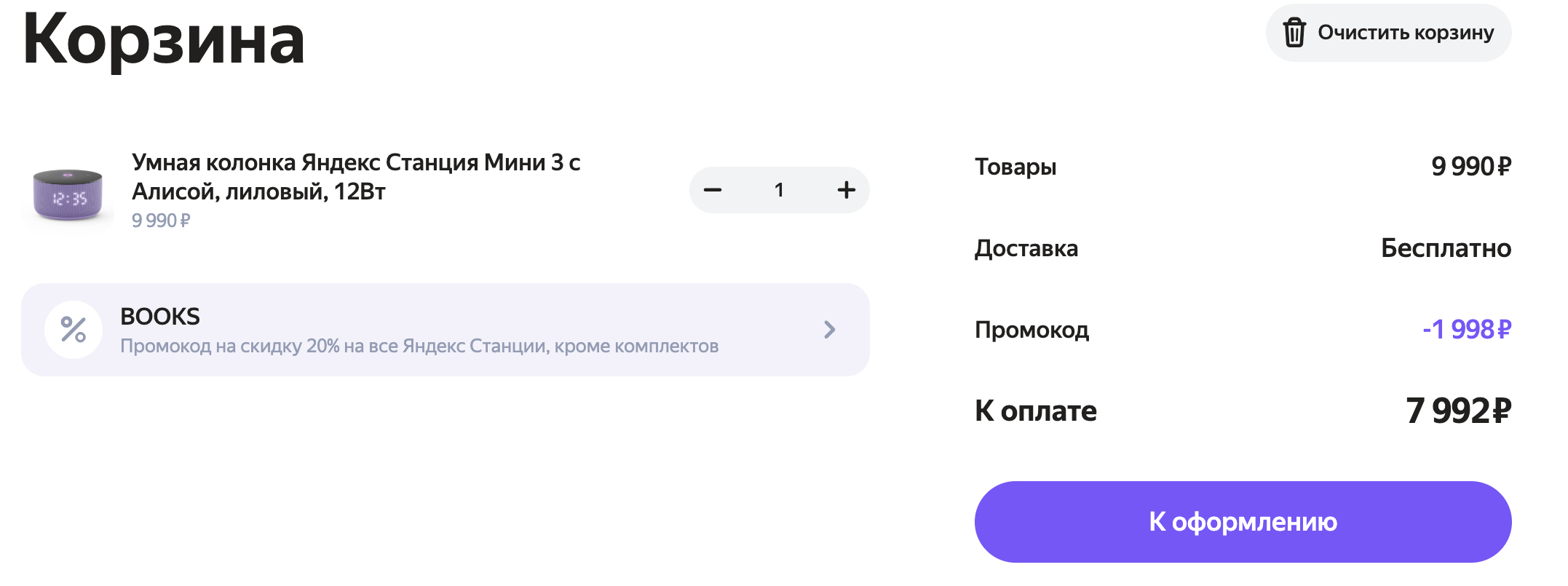Click the percent discount icon

(73, 330)
